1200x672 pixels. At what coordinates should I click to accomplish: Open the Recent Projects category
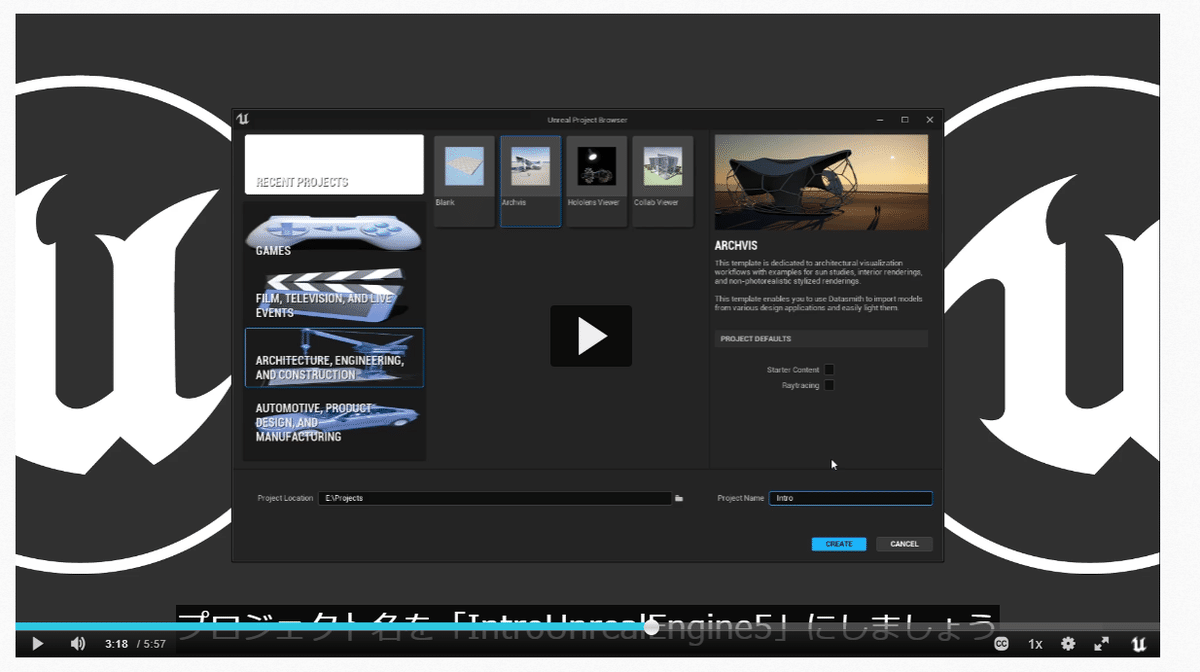click(334, 164)
